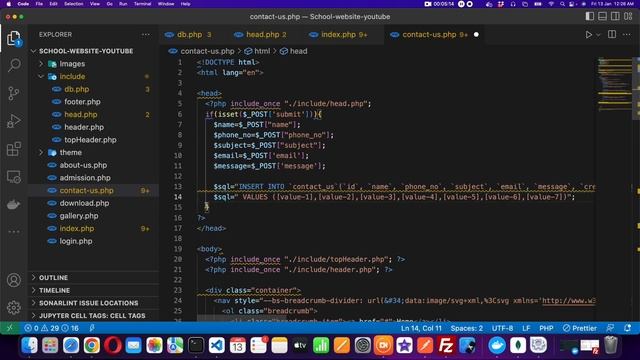640x360 pixels.
Task: Open admission.php file
Action: tap(85, 178)
